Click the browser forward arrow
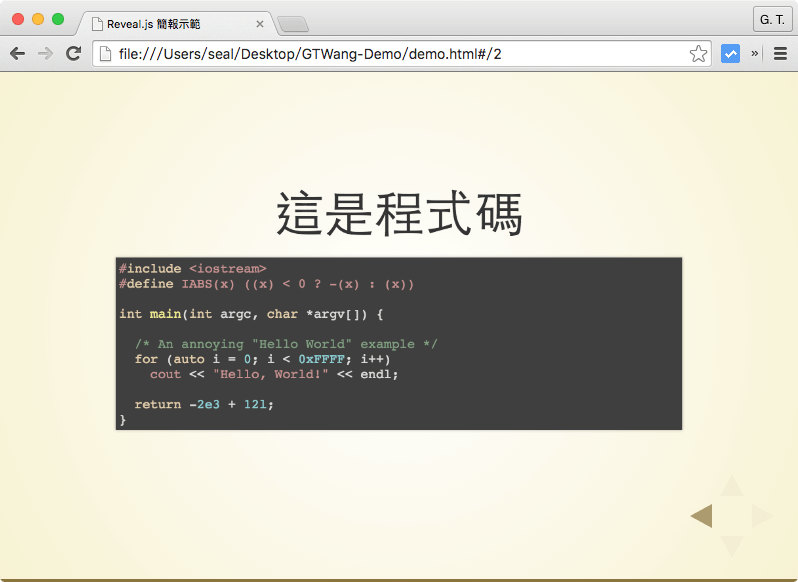Viewport: 798px width, 582px height. 45,54
